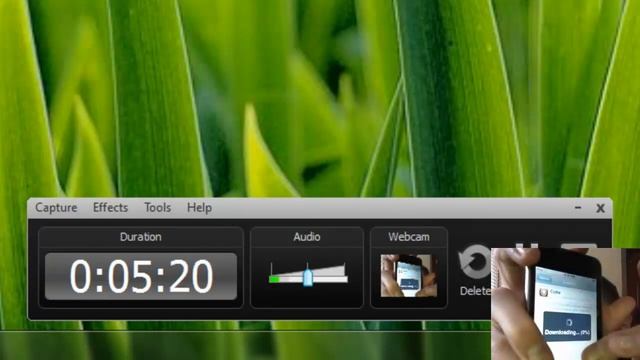Click the Audio panel label
The width and height of the screenshot is (640, 360).
click(307, 237)
